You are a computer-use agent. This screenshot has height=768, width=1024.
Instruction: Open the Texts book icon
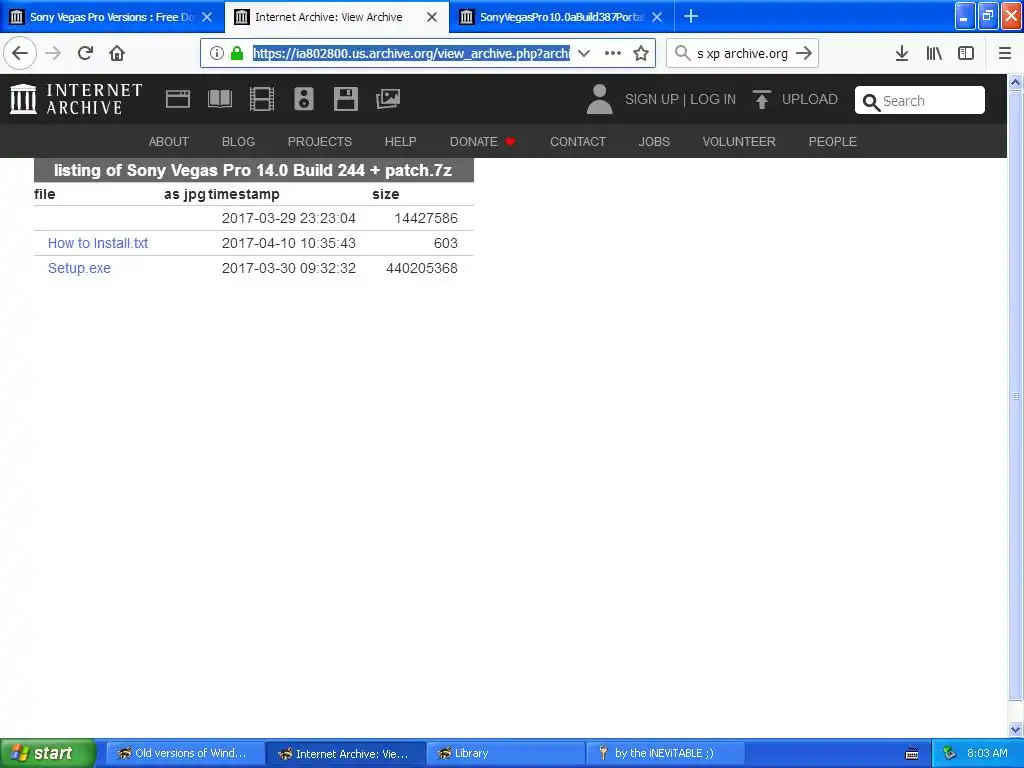coord(219,99)
